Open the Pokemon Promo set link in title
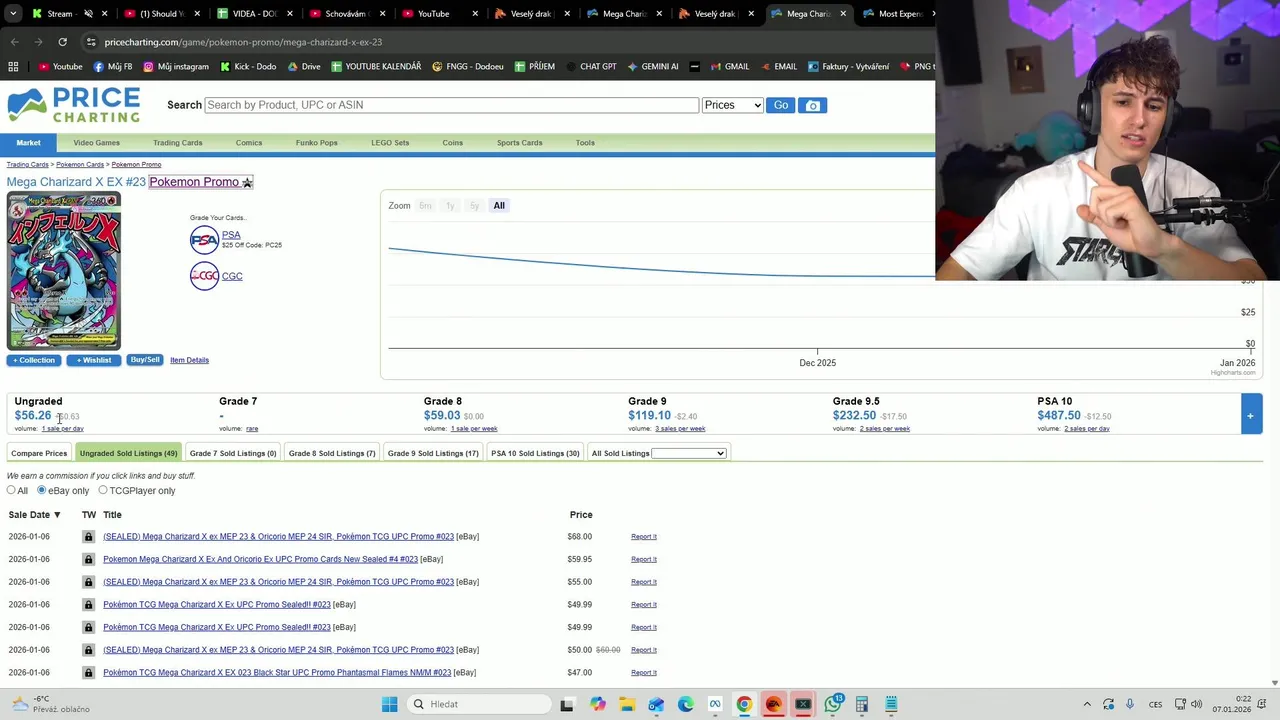 pos(201,182)
